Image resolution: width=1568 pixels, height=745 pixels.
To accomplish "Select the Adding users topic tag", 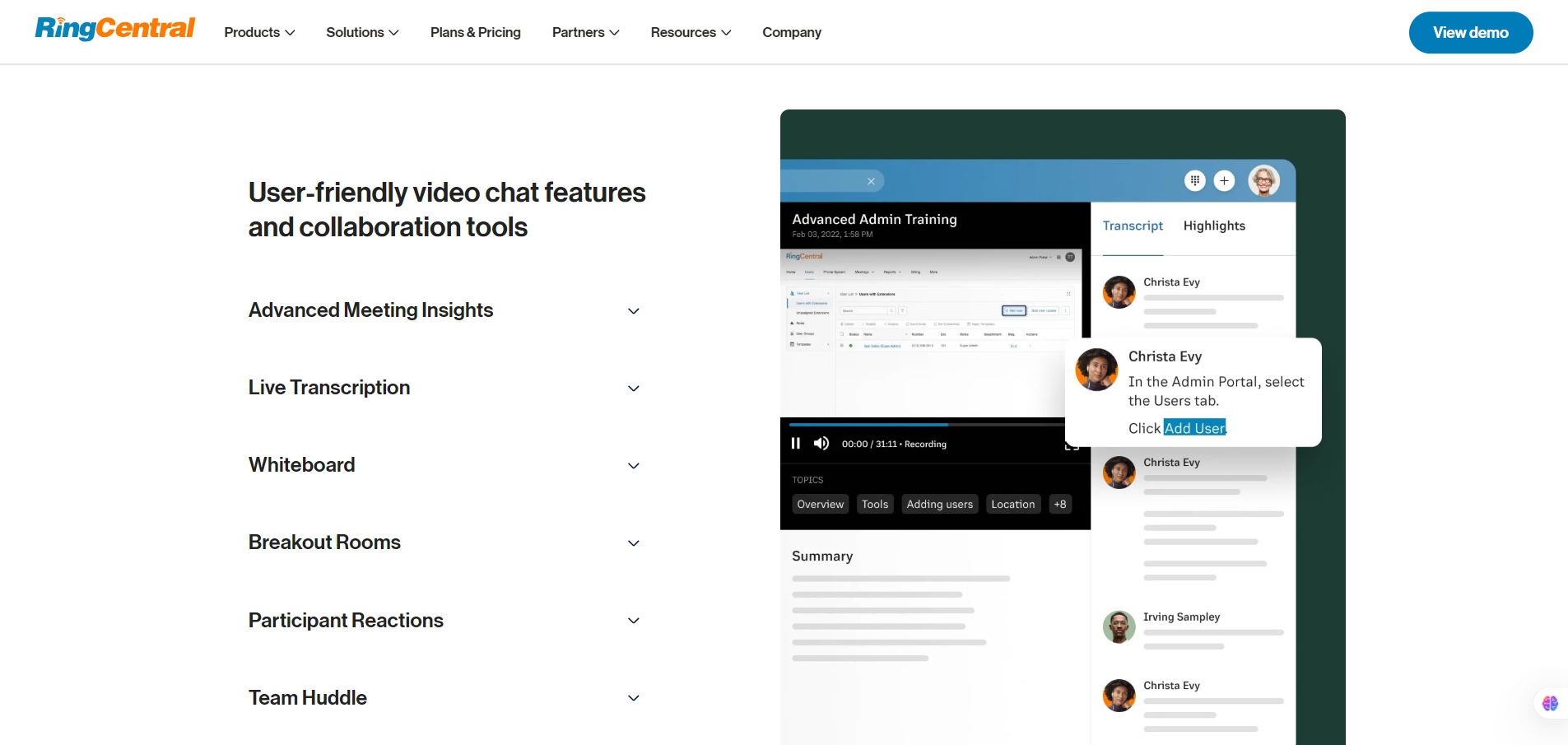I will pyautogui.click(x=939, y=504).
